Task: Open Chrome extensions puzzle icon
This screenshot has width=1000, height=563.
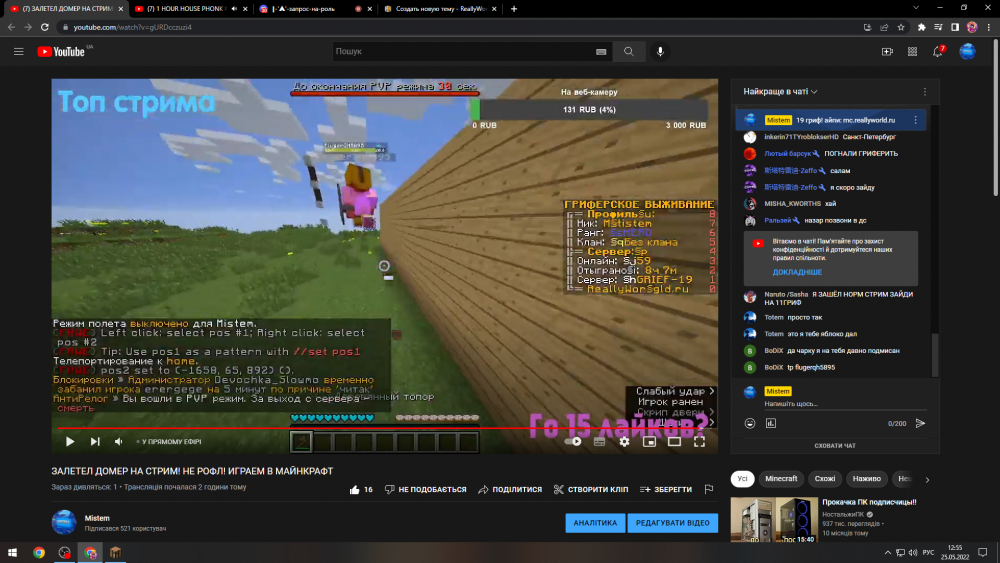Action: tap(922, 27)
